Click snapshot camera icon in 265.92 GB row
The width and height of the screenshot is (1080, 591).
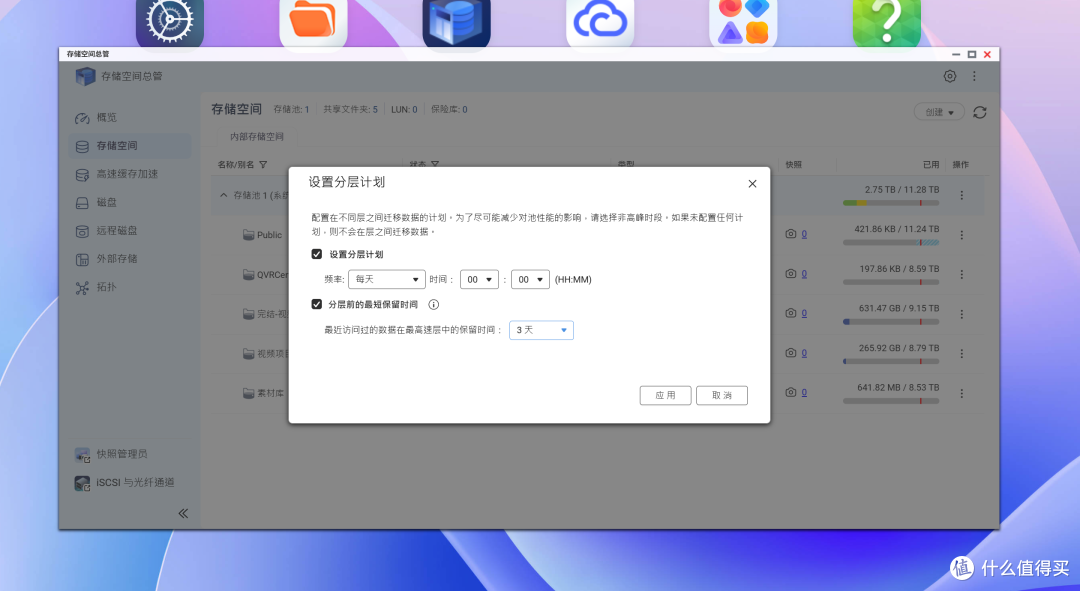click(791, 353)
